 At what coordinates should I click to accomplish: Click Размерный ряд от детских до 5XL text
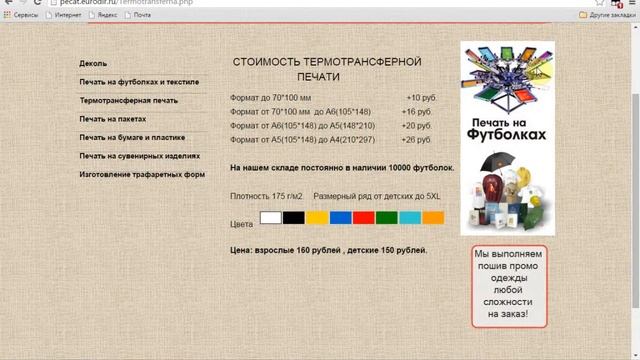[x=377, y=196]
